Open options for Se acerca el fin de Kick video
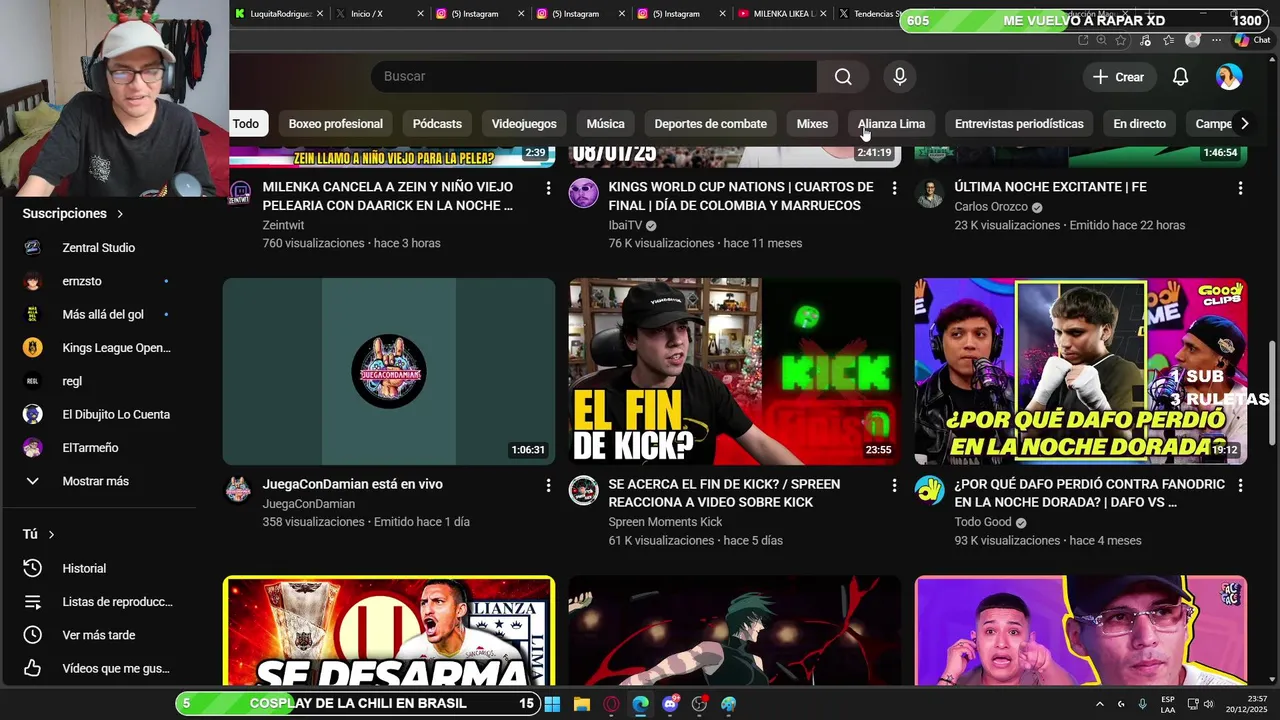This screenshot has height=720, width=1280. click(894, 485)
